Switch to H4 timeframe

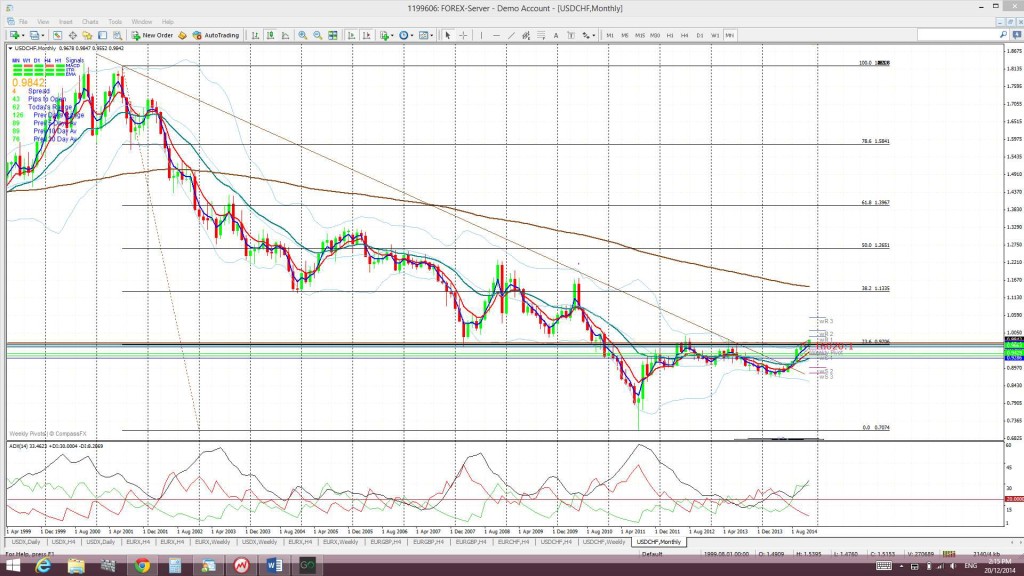coord(684,35)
